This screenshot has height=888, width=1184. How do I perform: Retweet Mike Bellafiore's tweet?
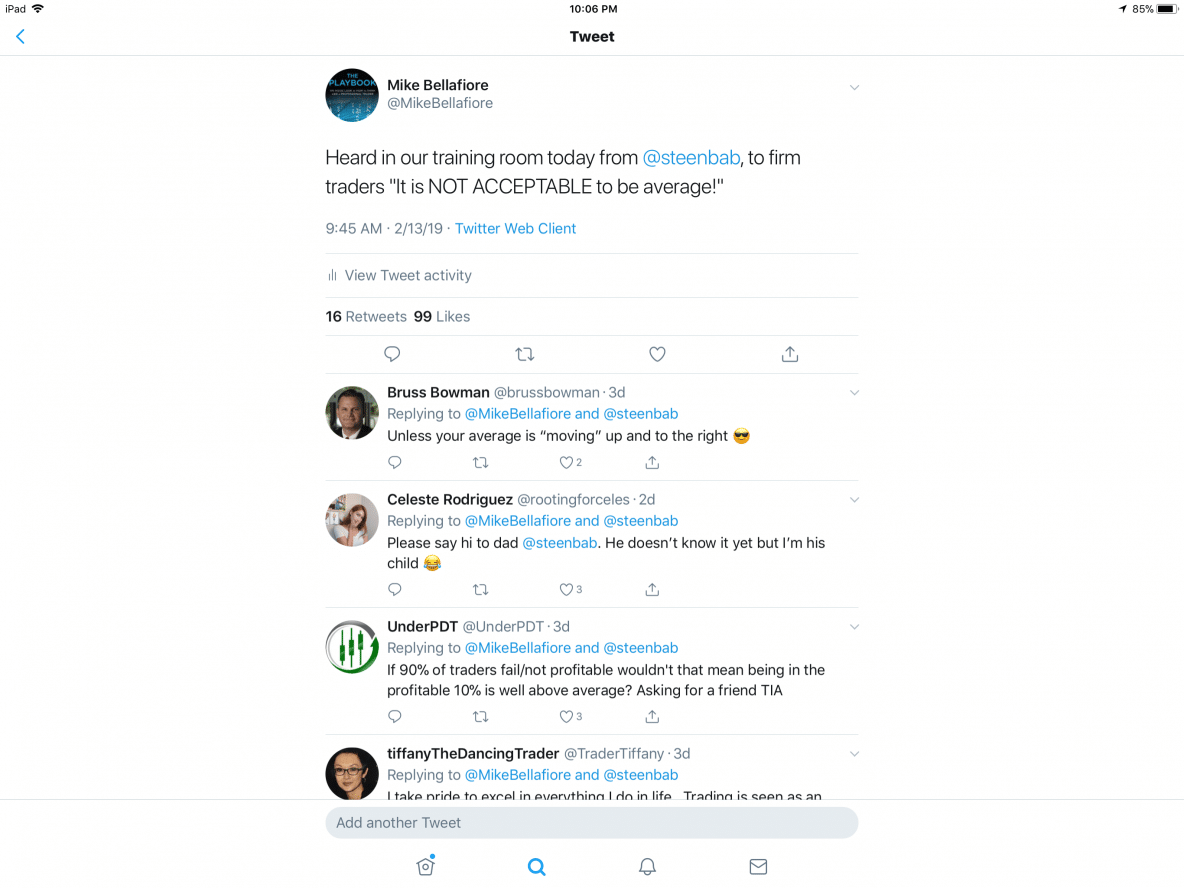[x=524, y=354]
